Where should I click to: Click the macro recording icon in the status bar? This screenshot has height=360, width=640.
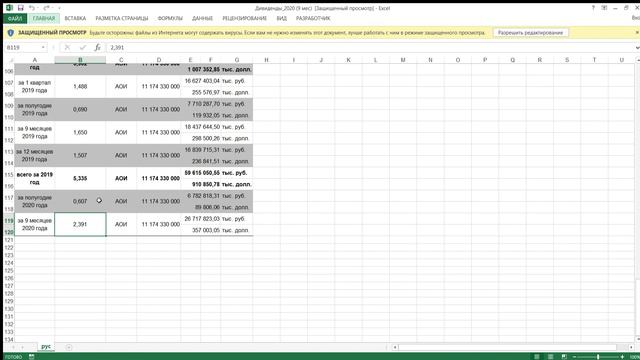31,357
